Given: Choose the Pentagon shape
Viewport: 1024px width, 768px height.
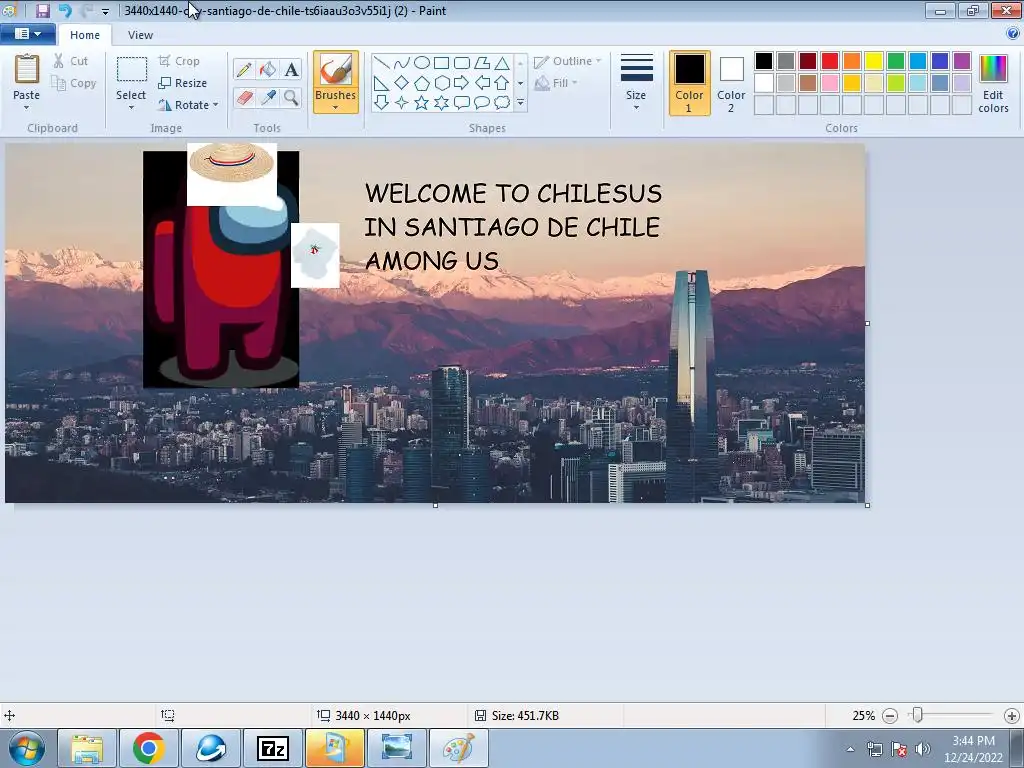Looking at the screenshot, I should point(422,83).
